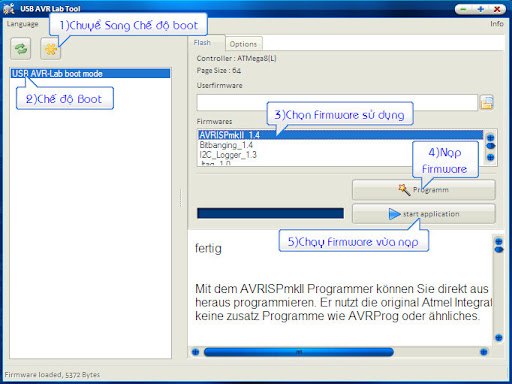
Task: Click the horizontal scrollbar thumb in log
Action: tap(299, 352)
